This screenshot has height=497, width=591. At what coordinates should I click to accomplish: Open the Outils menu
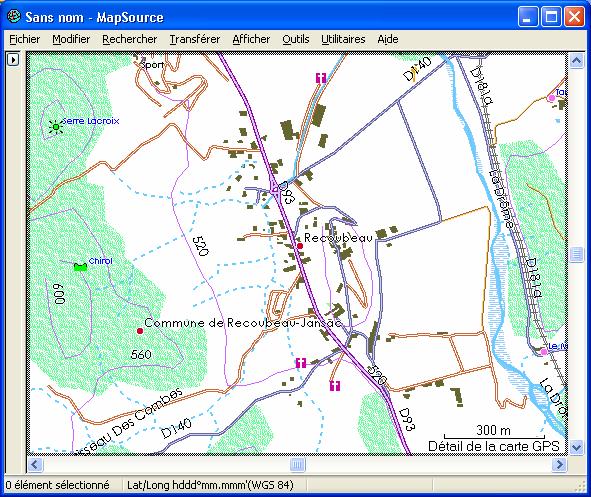coord(296,39)
